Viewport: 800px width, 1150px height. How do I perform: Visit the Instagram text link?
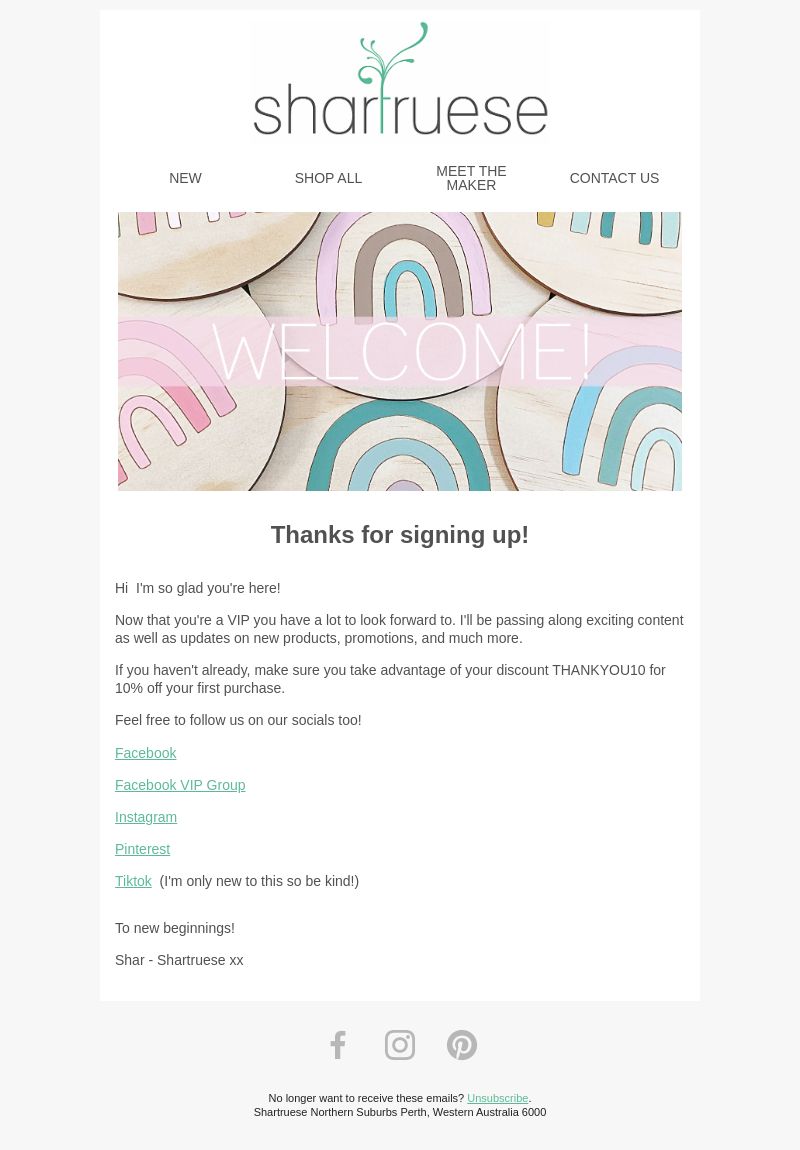coord(146,817)
